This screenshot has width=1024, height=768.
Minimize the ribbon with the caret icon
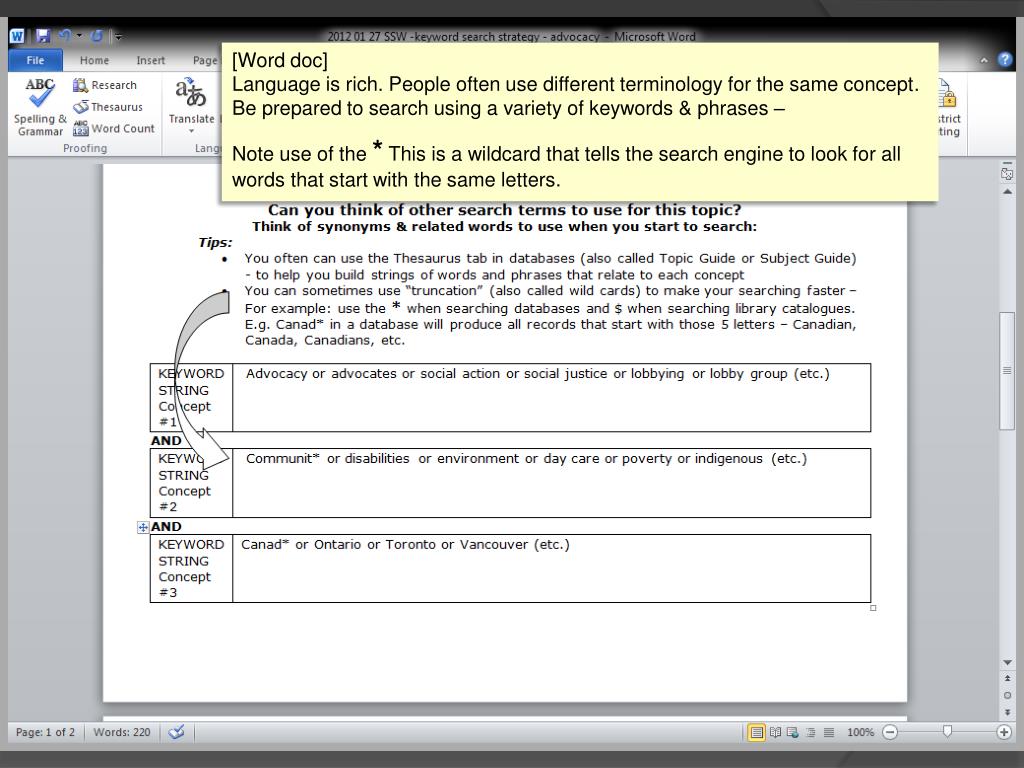point(984,60)
